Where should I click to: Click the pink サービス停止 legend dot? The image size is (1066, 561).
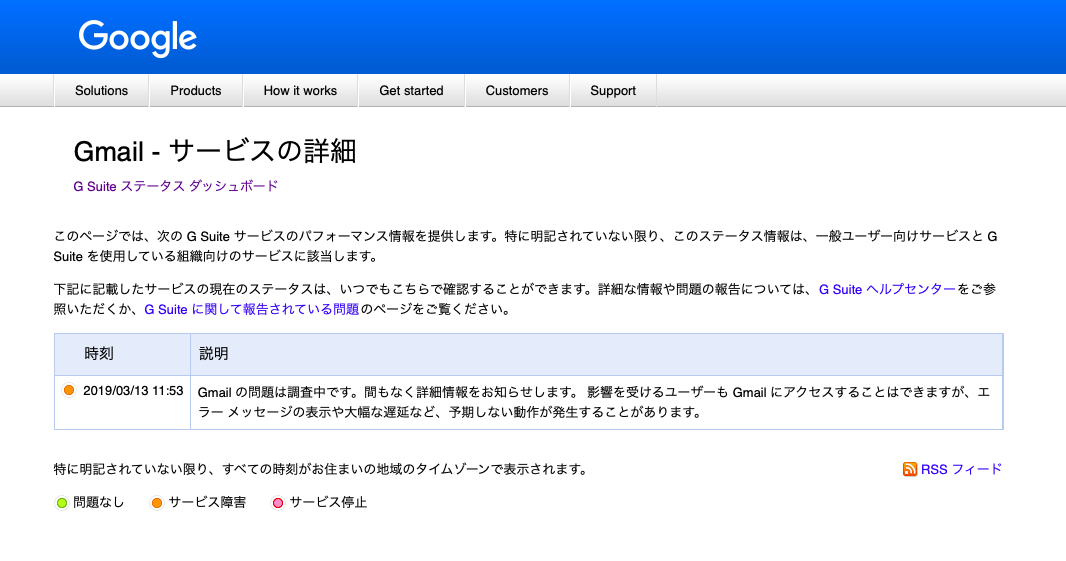tap(278, 503)
